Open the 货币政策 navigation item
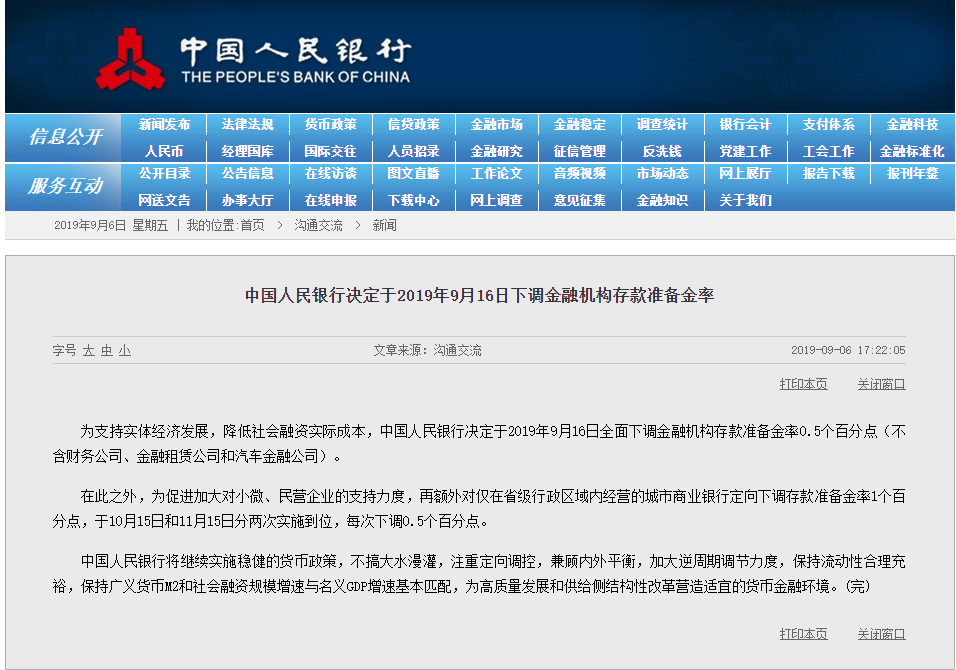The width and height of the screenshot is (956, 670). pos(330,125)
